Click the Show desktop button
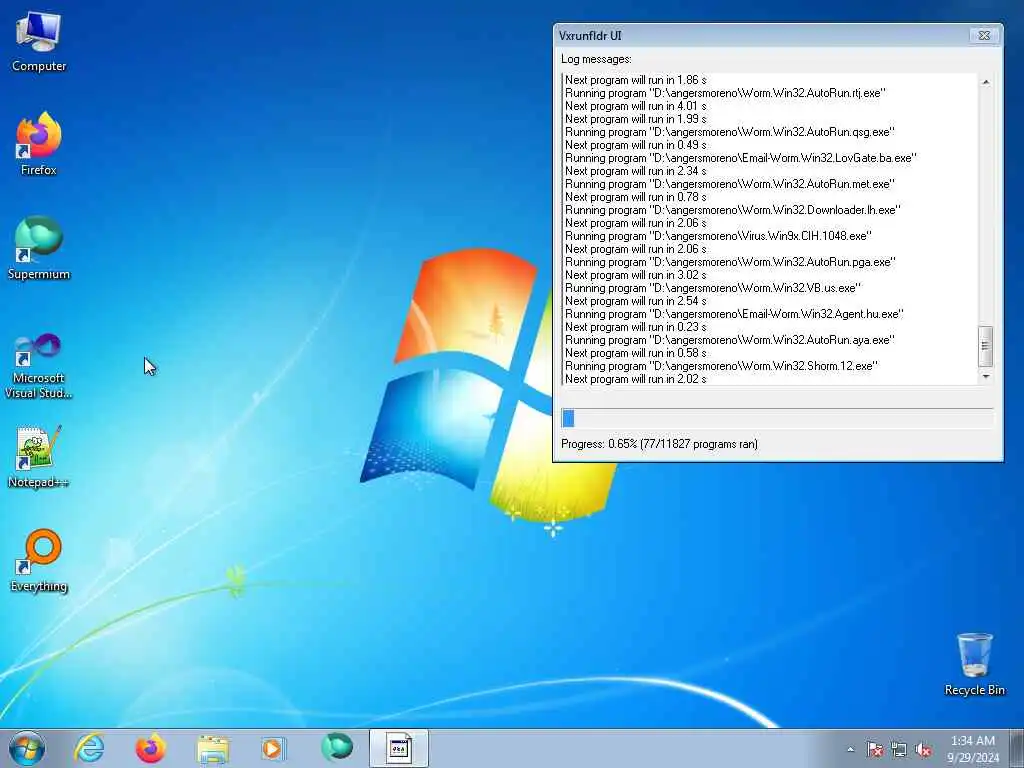This screenshot has width=1024, height=768. coord(1017,748)
